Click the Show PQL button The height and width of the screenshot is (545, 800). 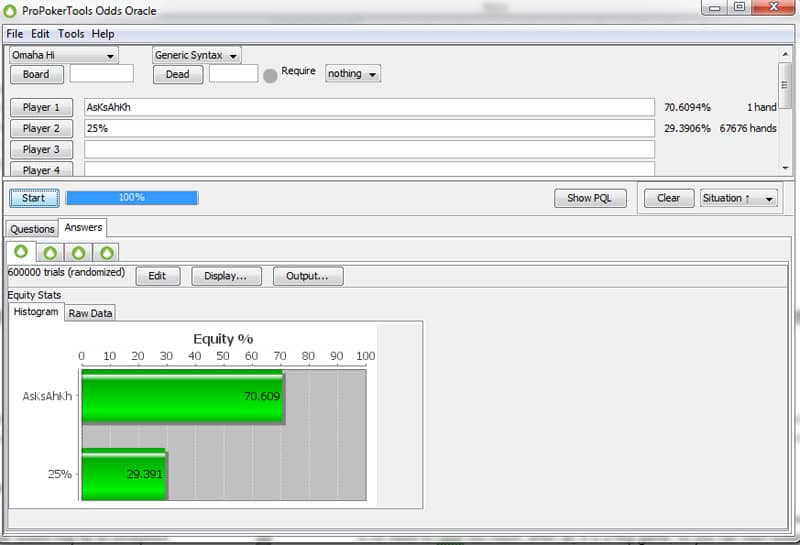[590, 198]
